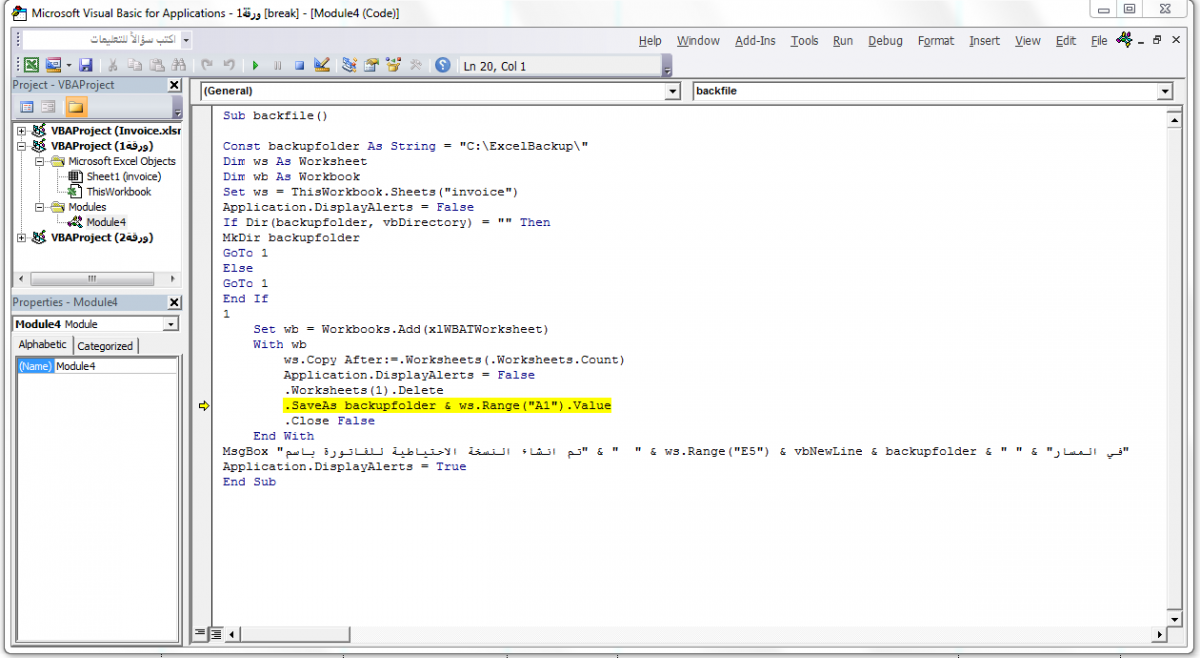
Task: Toggle Folders view in Project panel
Action: point(76,106)
